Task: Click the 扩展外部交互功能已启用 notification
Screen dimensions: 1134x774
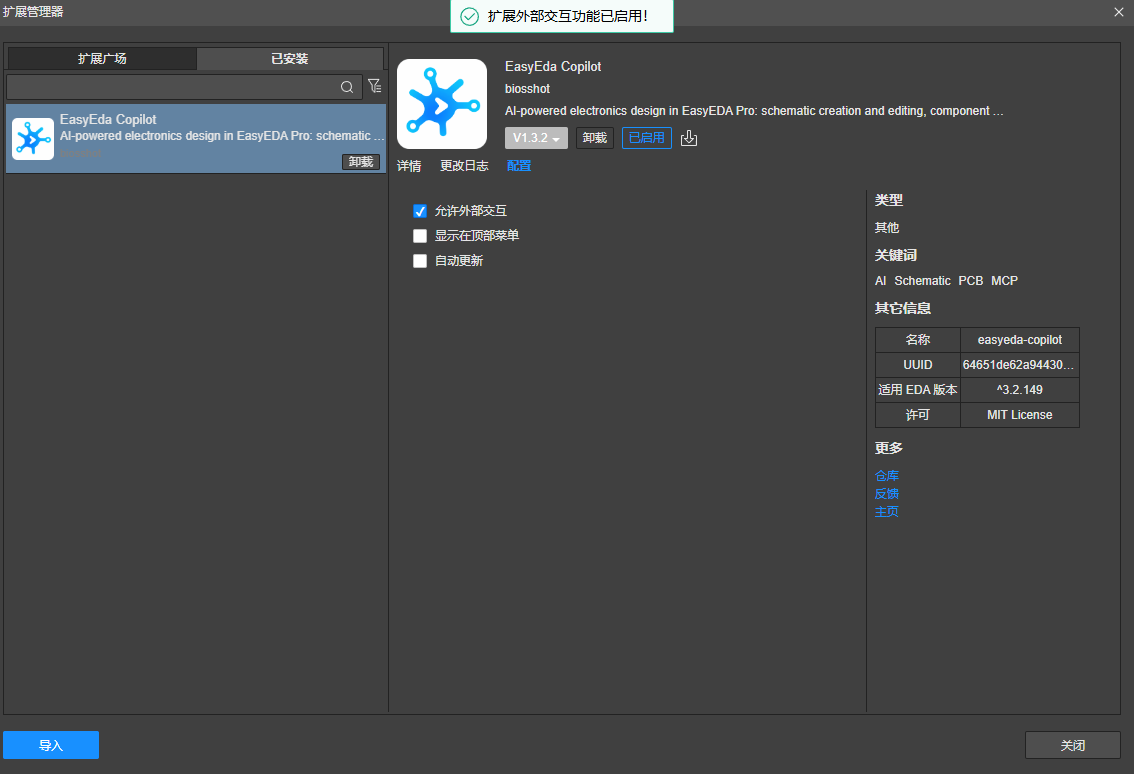Action: pos(562,16)
